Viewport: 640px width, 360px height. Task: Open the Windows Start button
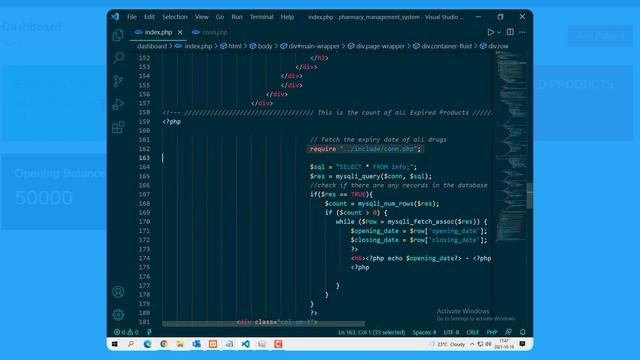pyautogui.click(x=115, y=344)
